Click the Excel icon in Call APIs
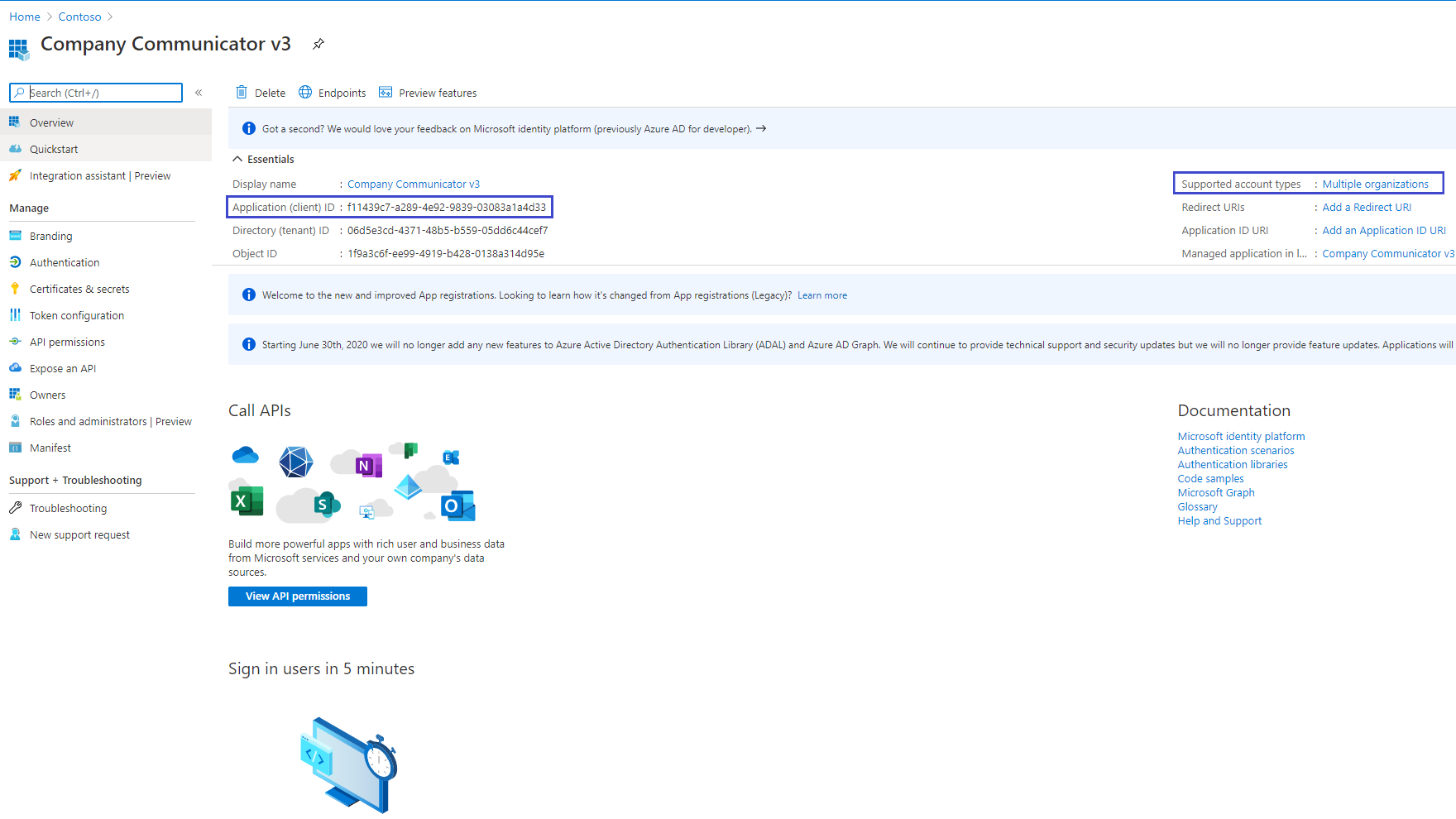Image resolution: width=1456 pixels, height=819 pixels. click(247, 500)
